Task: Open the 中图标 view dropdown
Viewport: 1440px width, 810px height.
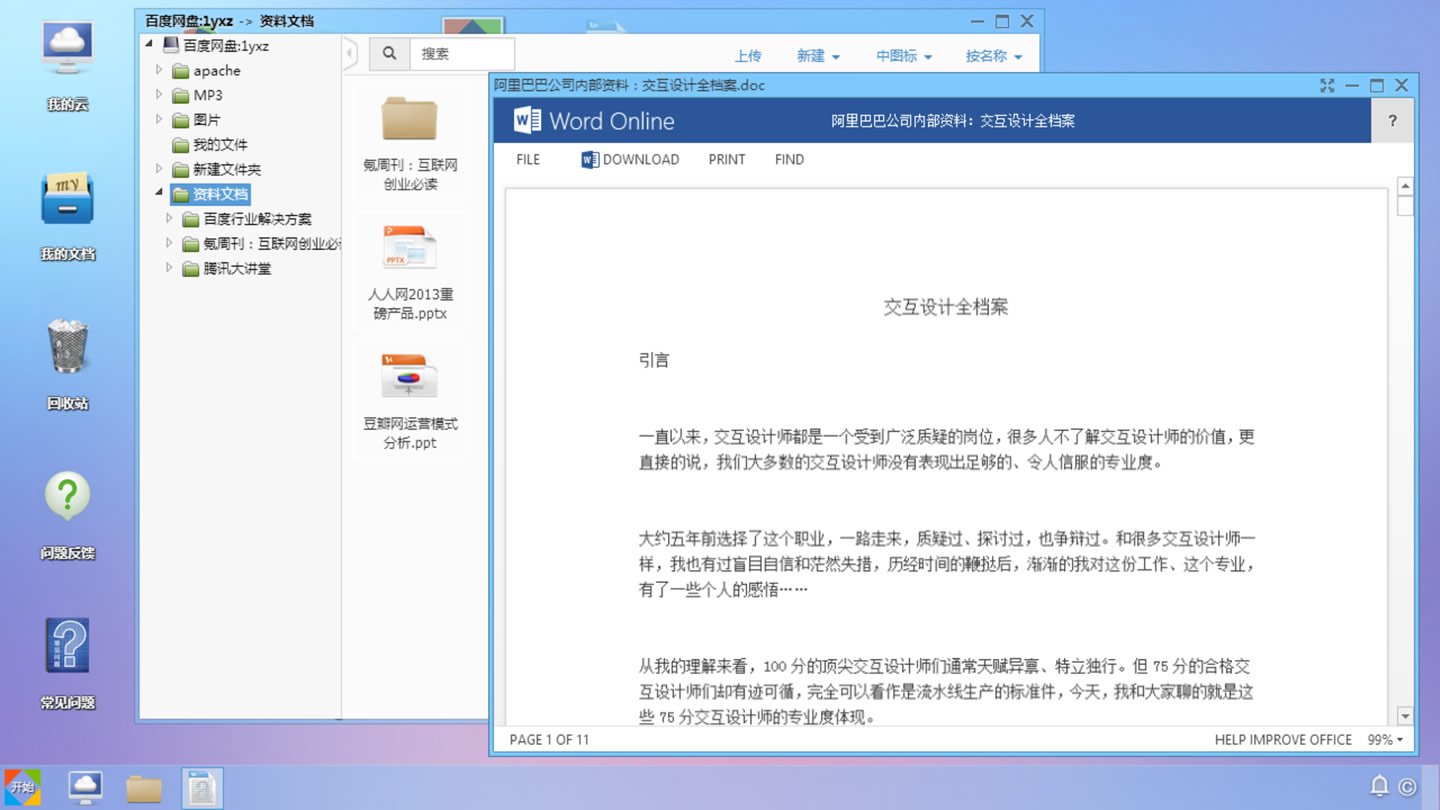Action: pyautogui.click(x=904, y=56)
